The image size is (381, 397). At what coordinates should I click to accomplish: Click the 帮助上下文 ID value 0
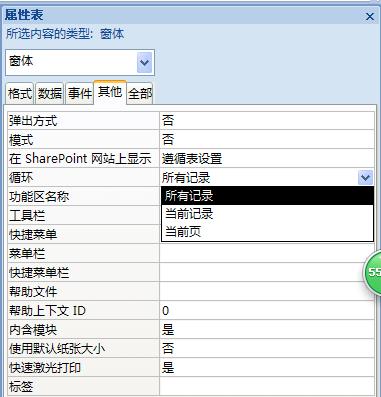(267, 311)
